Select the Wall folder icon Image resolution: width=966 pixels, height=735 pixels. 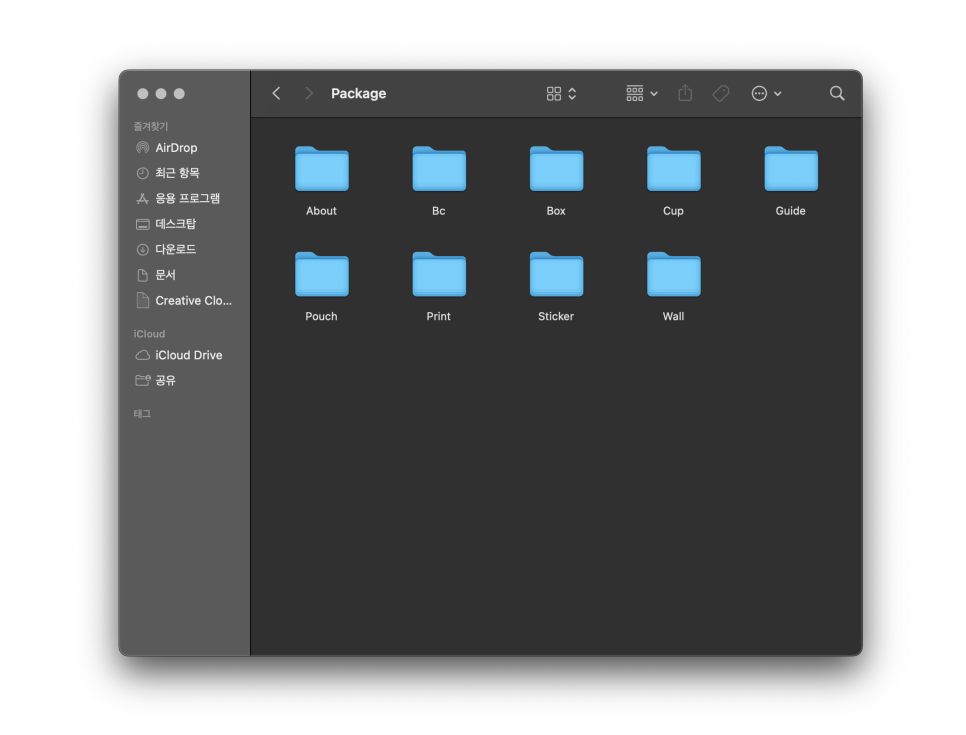pos(673,274)
